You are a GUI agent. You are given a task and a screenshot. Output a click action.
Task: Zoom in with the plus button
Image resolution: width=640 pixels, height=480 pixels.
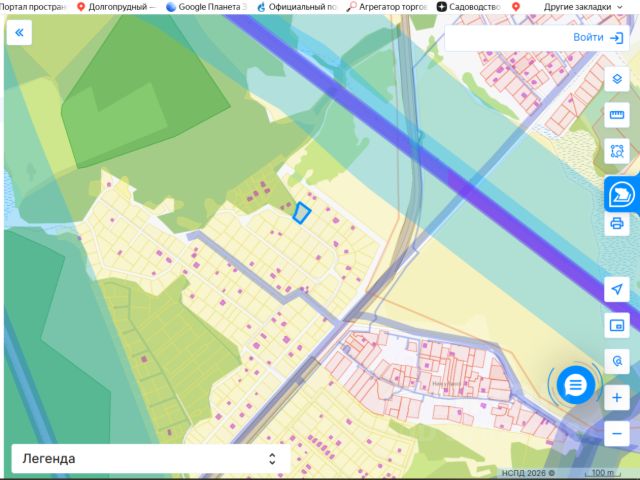click(x=617, y=398)
